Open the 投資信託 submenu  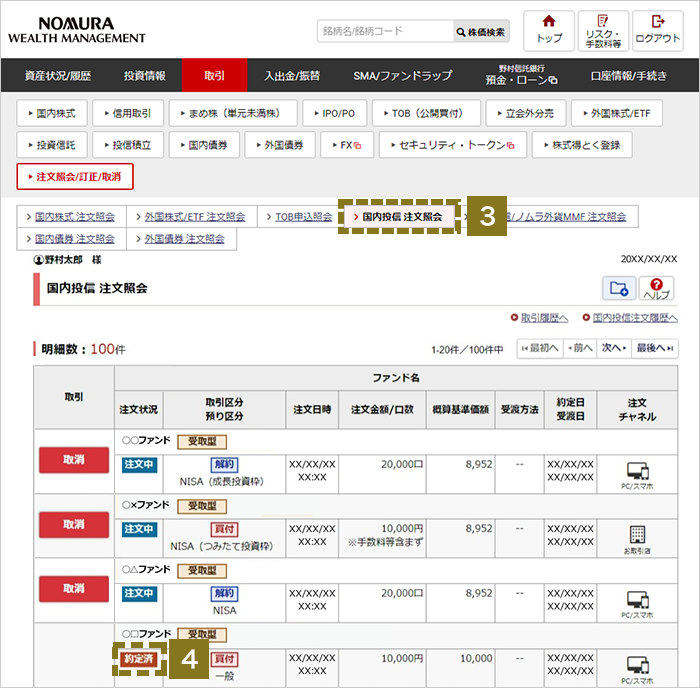coord(52,145)
